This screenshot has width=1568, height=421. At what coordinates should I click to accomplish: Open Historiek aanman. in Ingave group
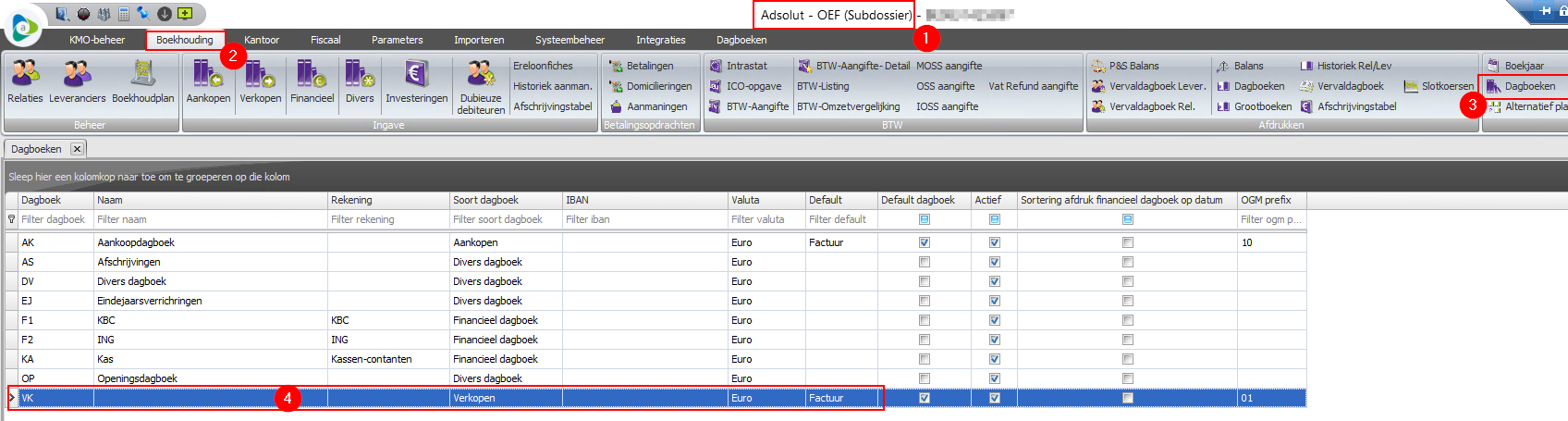[553, 86]
